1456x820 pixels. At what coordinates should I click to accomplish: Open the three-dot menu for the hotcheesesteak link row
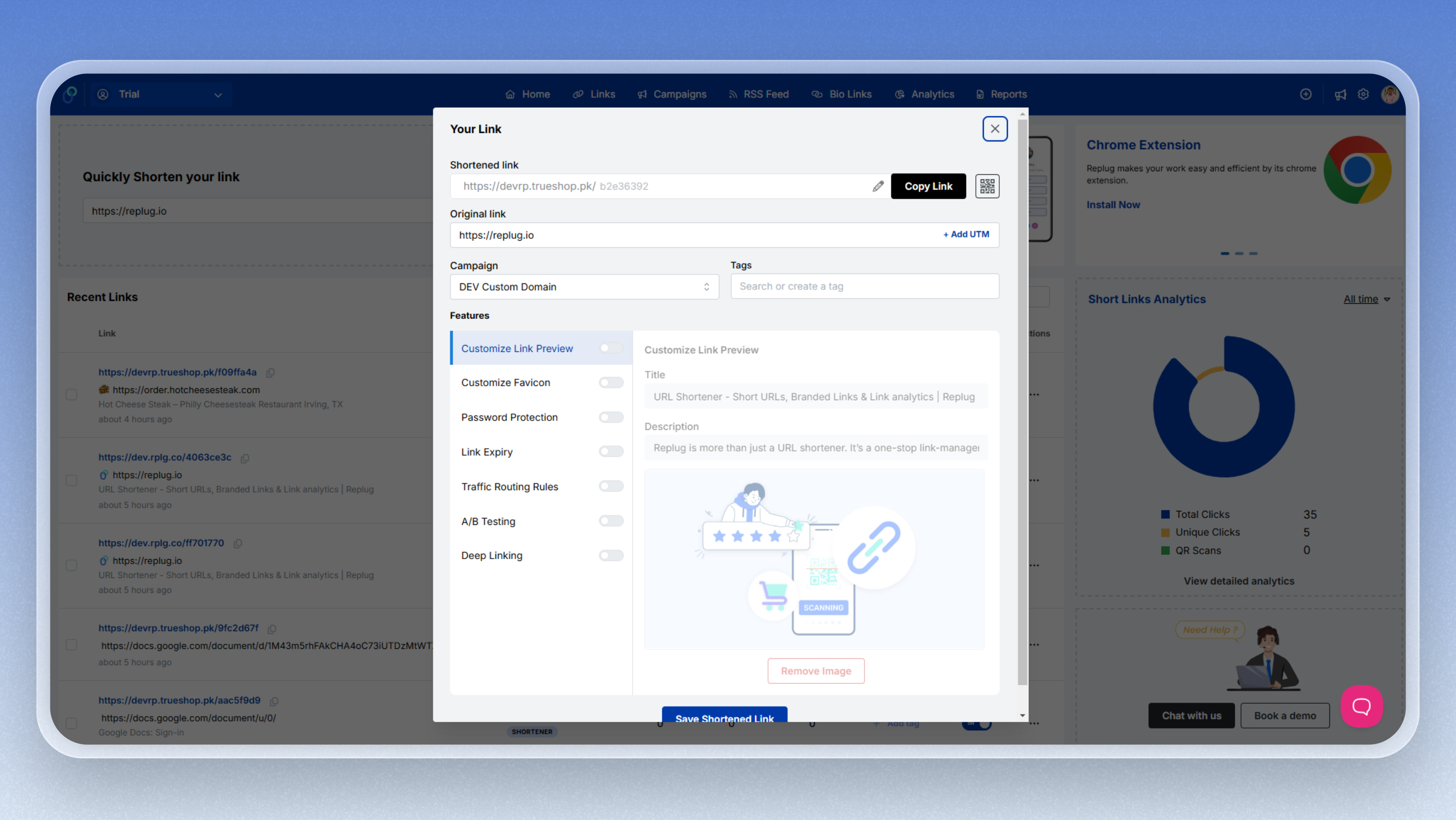[x=1034, y=395]
